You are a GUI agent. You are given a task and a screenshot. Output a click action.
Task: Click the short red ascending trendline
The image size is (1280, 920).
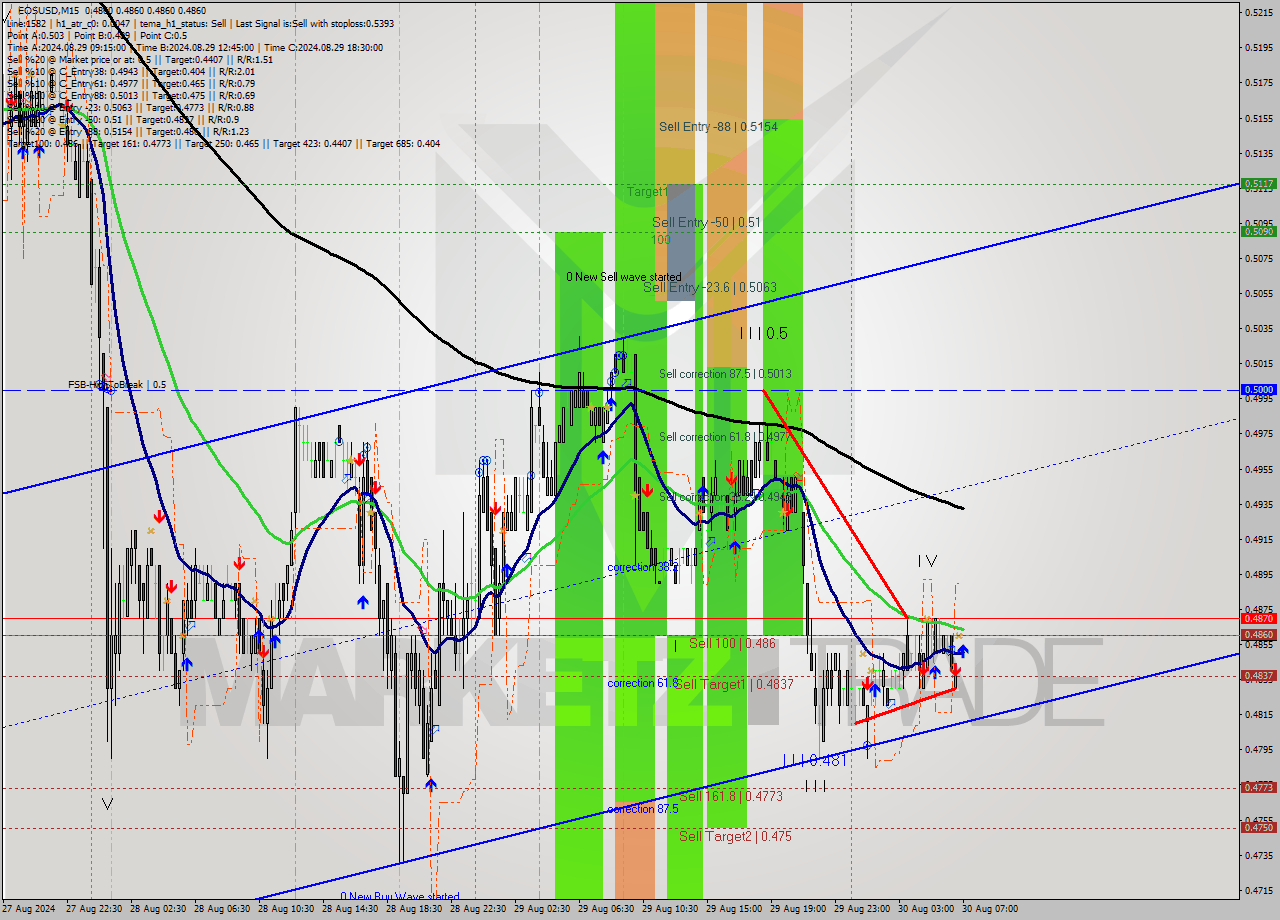tap(905, 705)
